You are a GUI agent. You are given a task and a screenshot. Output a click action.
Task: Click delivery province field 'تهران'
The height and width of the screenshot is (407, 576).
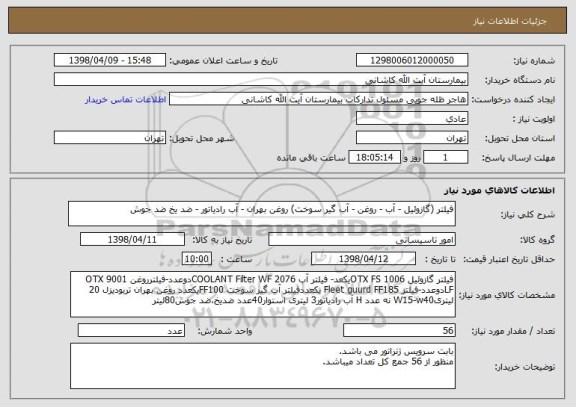[412, 138]
